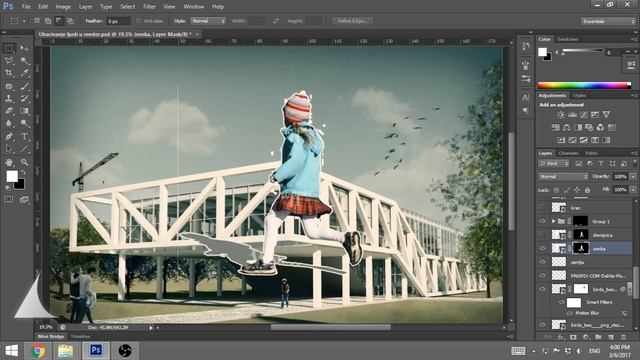640x360 pixels.
Task: Click Create new group folder icon
Action: [x=598, y=337]
